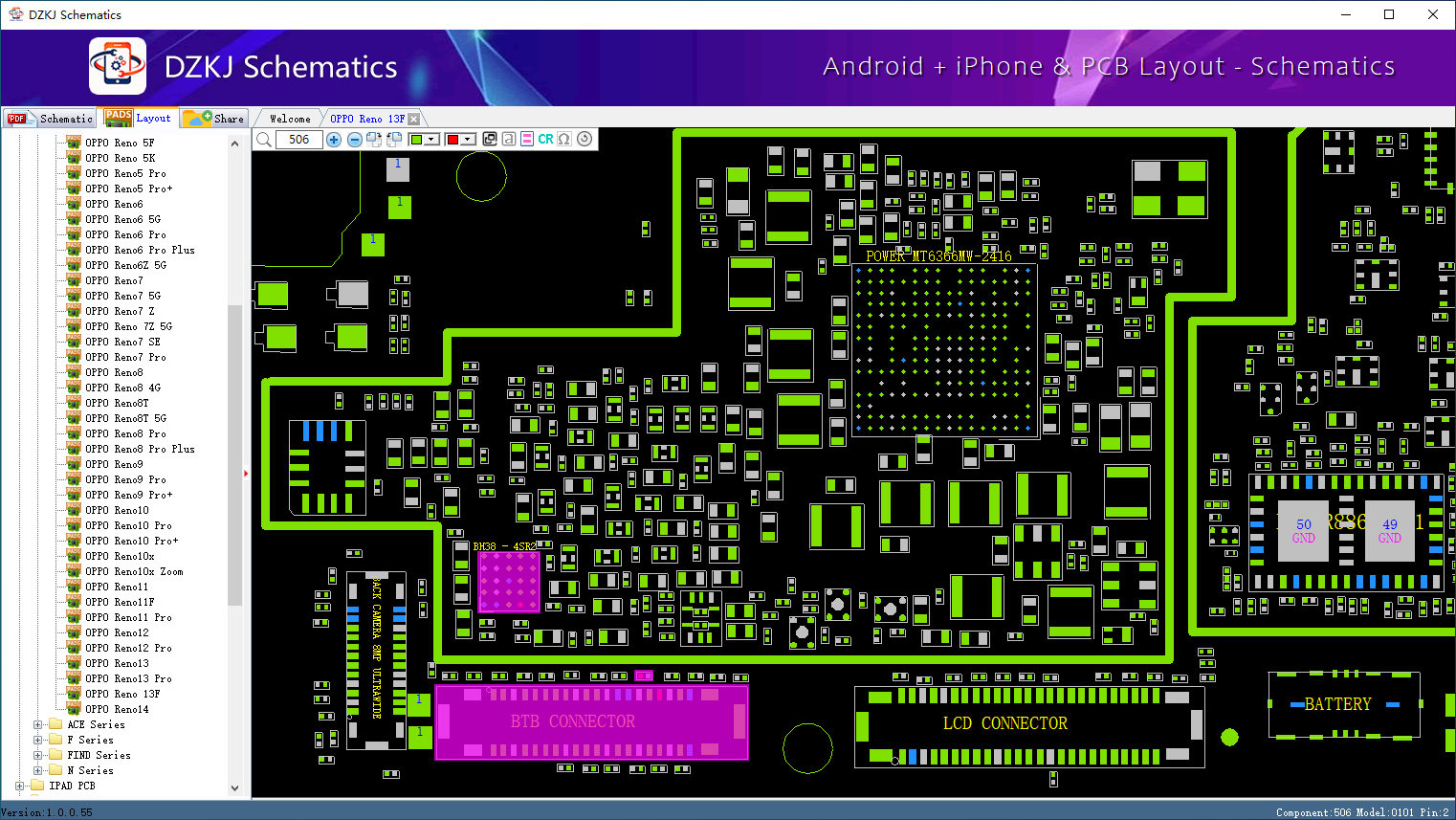Click the LCD CONNECTOR component
This screenshot has height=820, width=1456.
[x=1029, y=725]
